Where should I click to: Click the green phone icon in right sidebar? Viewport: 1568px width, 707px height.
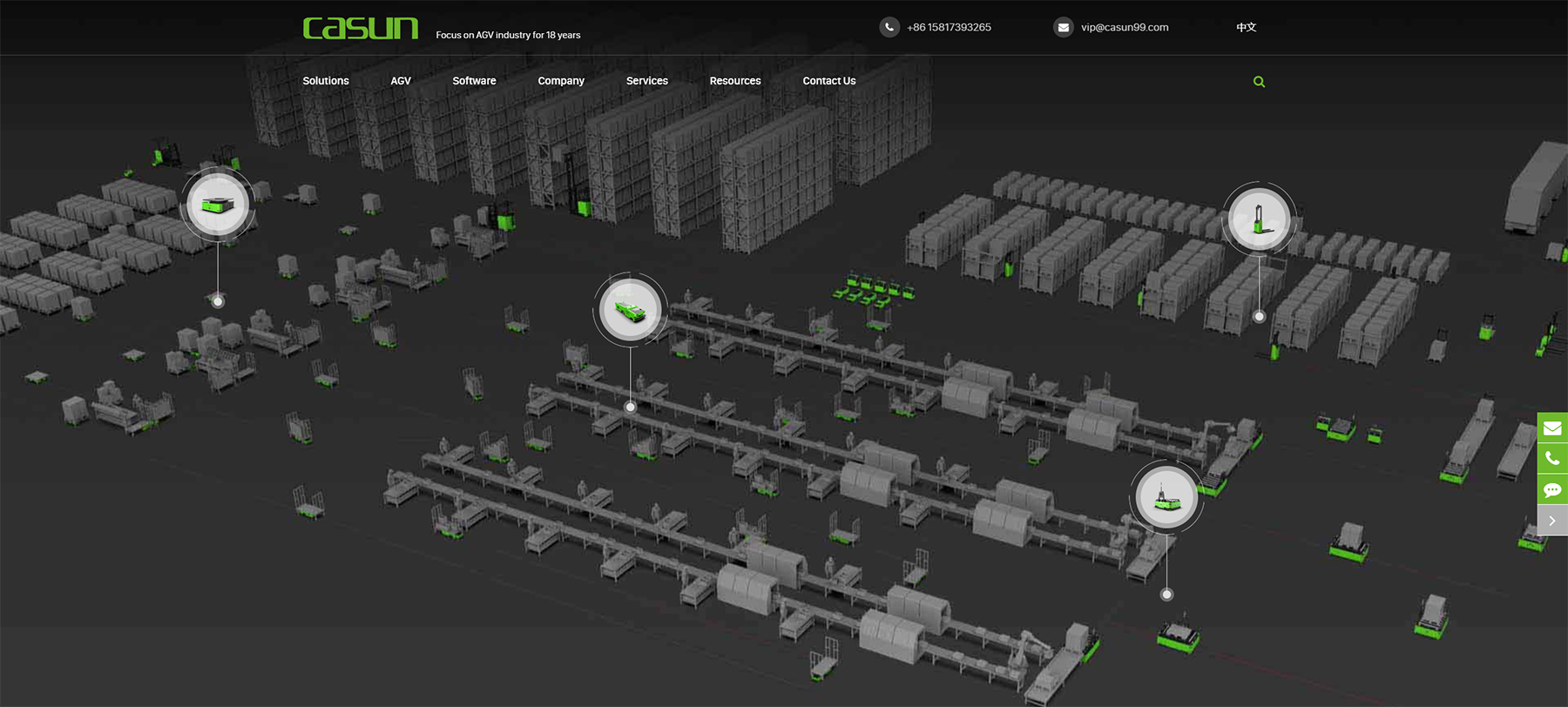(1552, 459)
